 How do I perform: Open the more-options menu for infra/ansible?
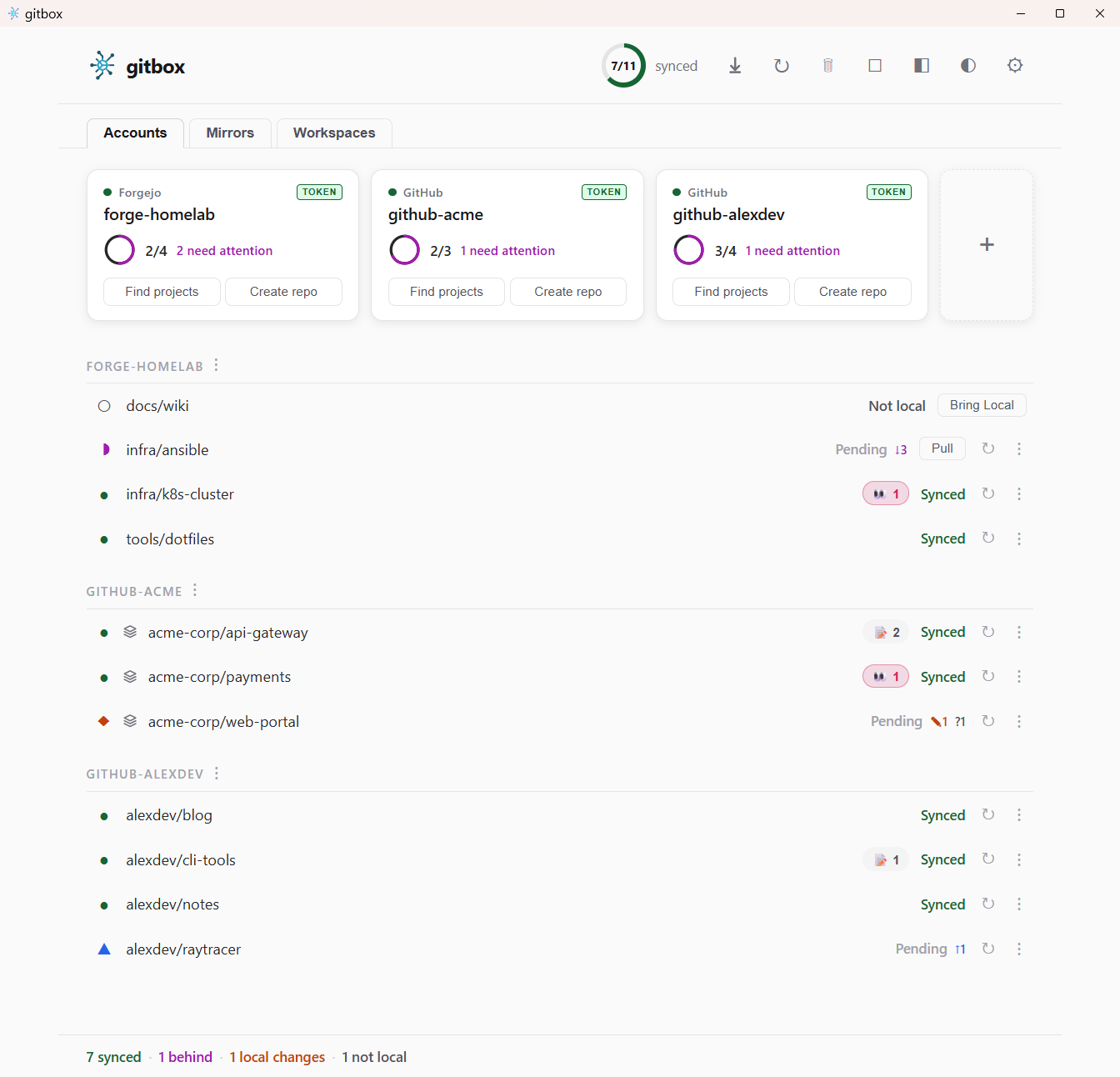pyautogui.click(x=1019, y=449)
